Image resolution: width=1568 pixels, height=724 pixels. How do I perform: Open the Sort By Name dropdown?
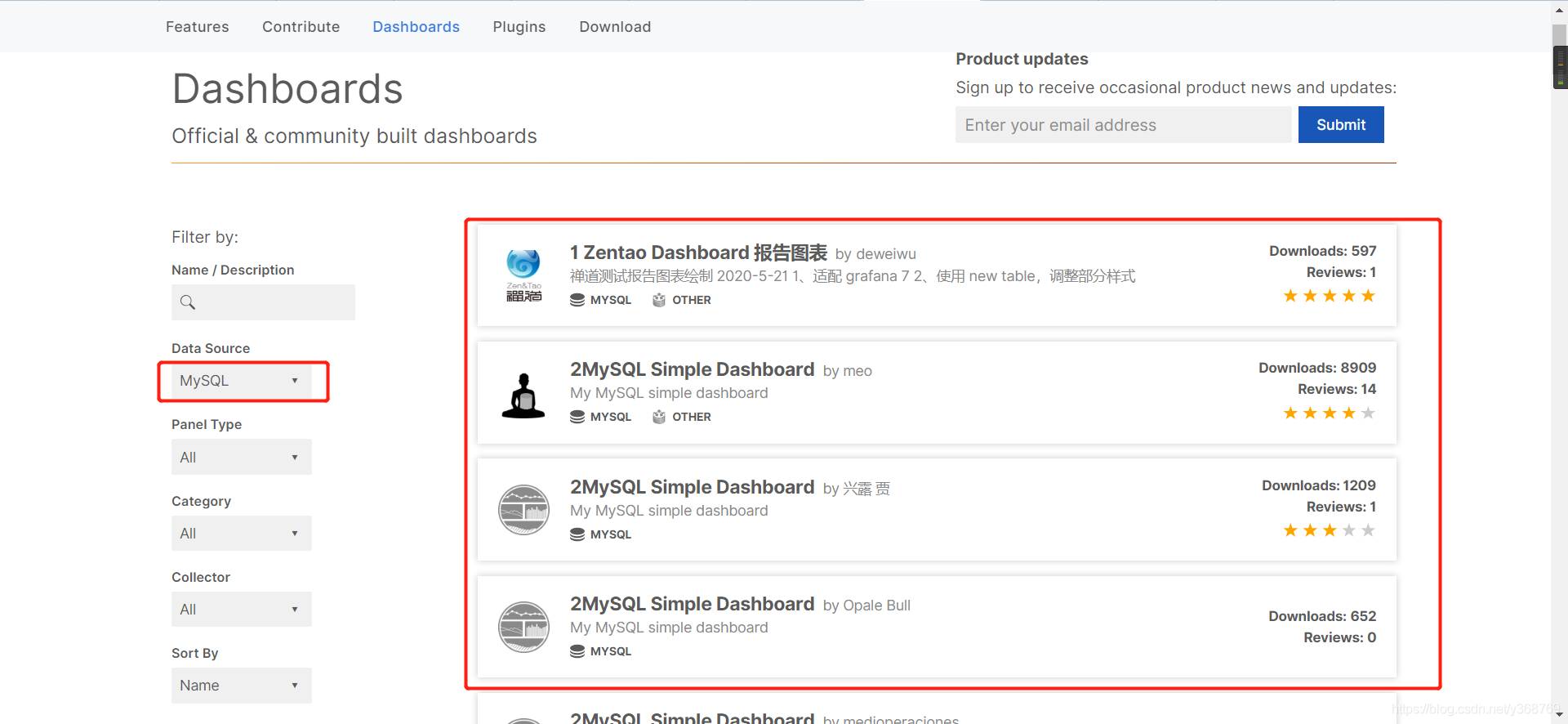pyautogui.click(x=242, y=686)
